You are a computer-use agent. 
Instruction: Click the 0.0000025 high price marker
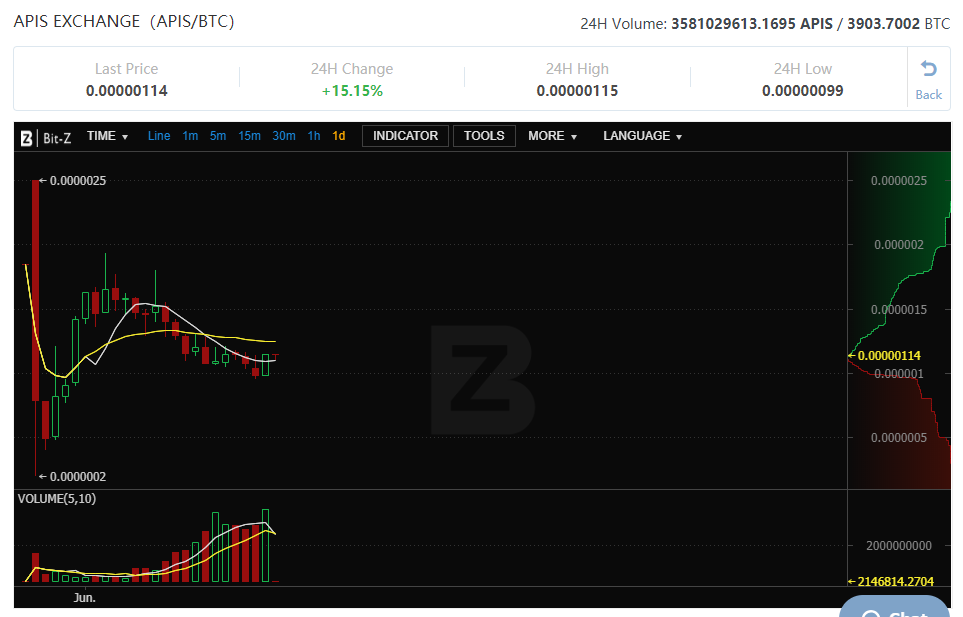72,180
